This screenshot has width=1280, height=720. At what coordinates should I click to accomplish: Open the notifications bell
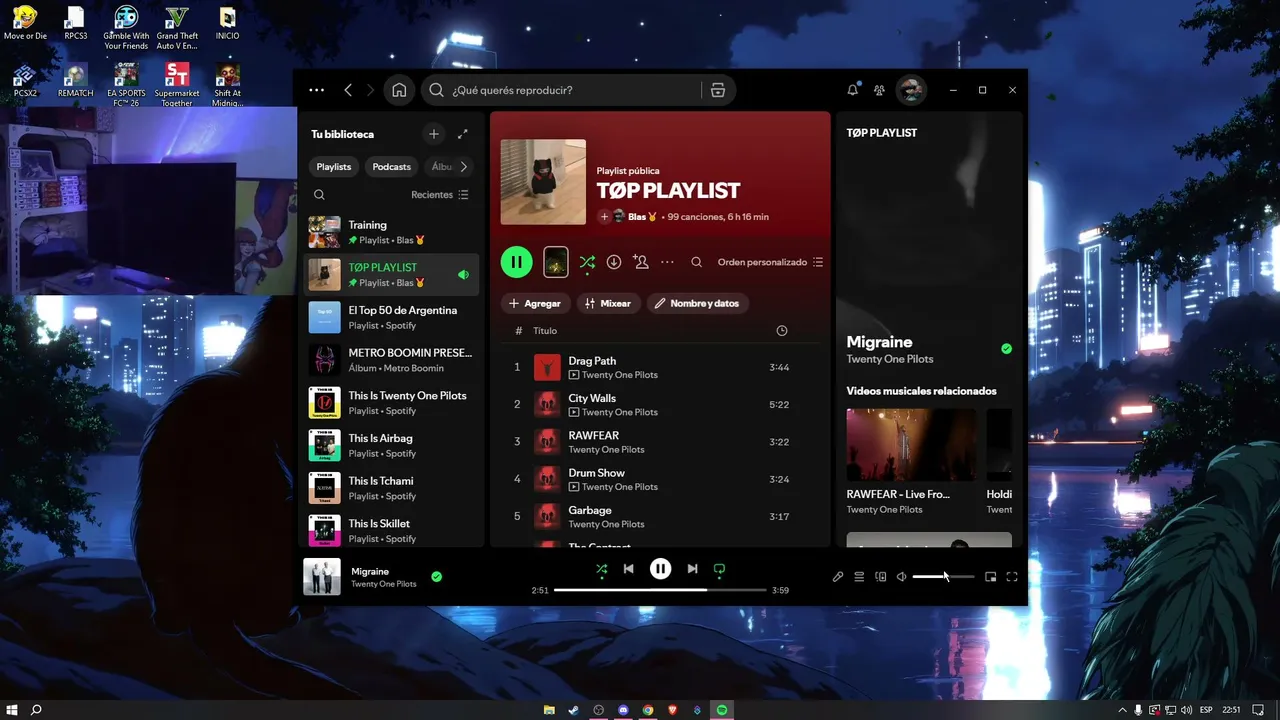(x=853, y=90)
